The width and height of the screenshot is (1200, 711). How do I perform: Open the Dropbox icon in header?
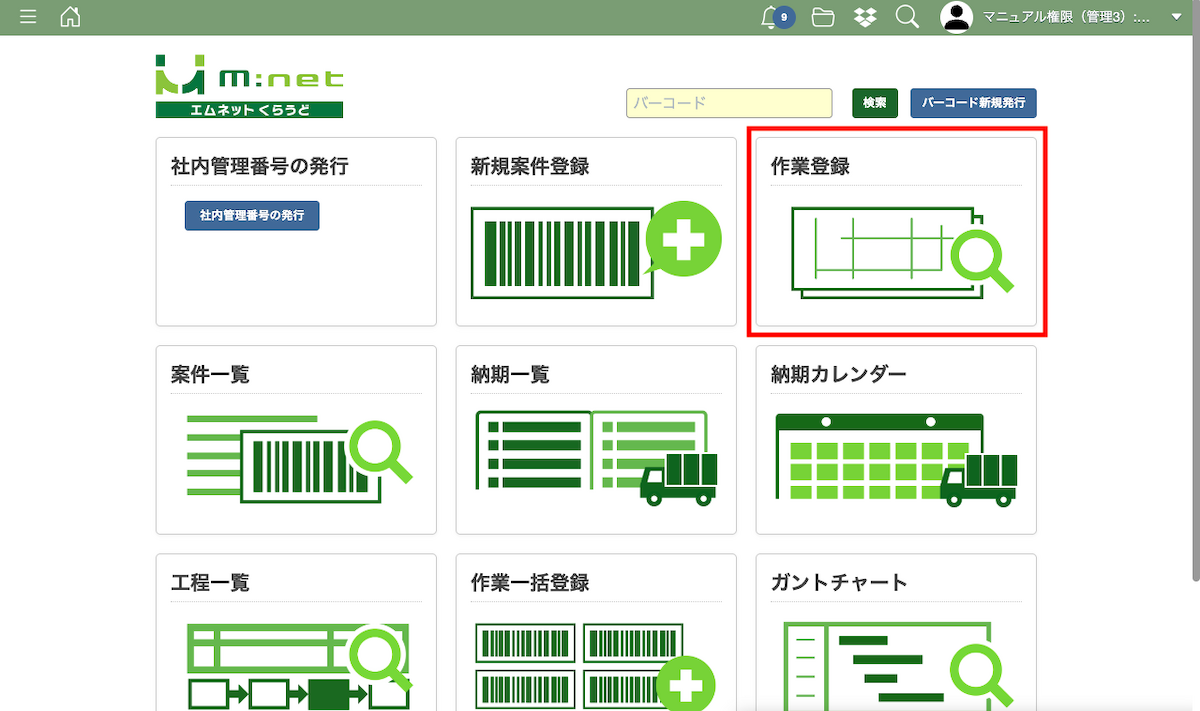pyautogui.click(x=865, y=17)
